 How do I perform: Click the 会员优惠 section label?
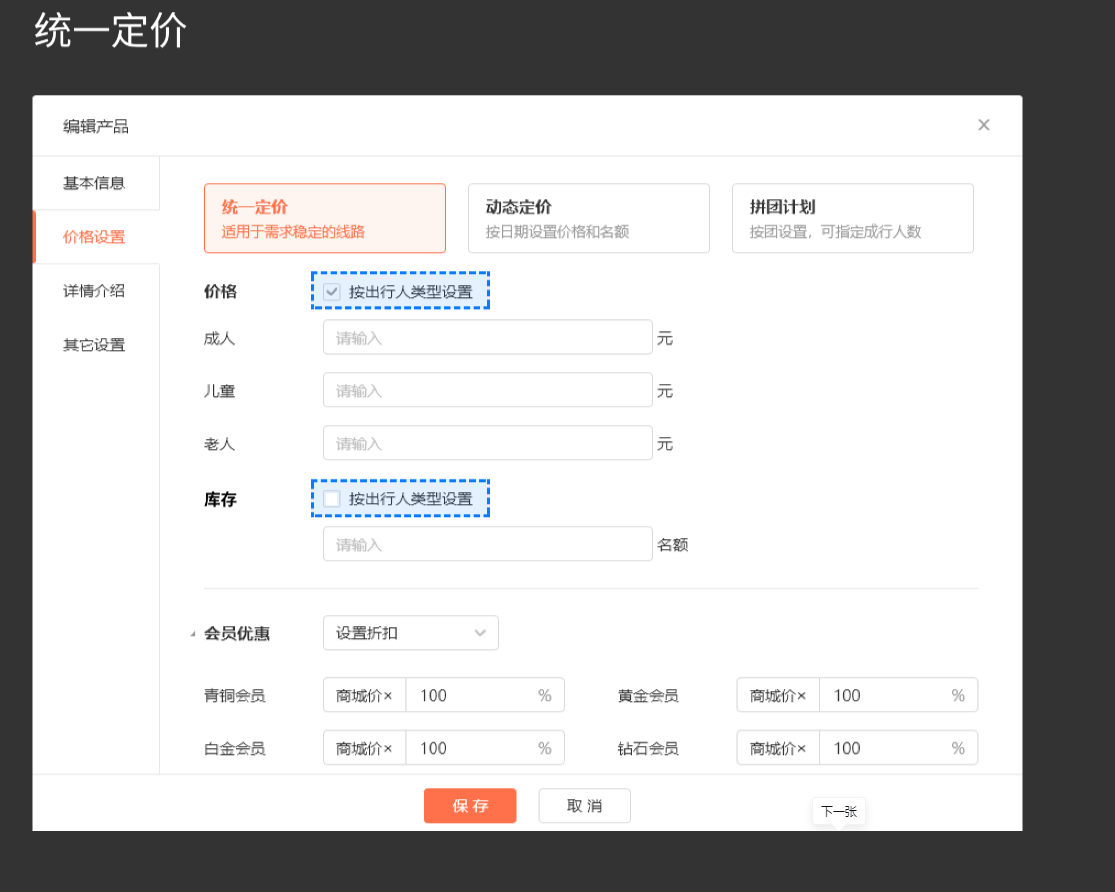(x=237, y=633)
